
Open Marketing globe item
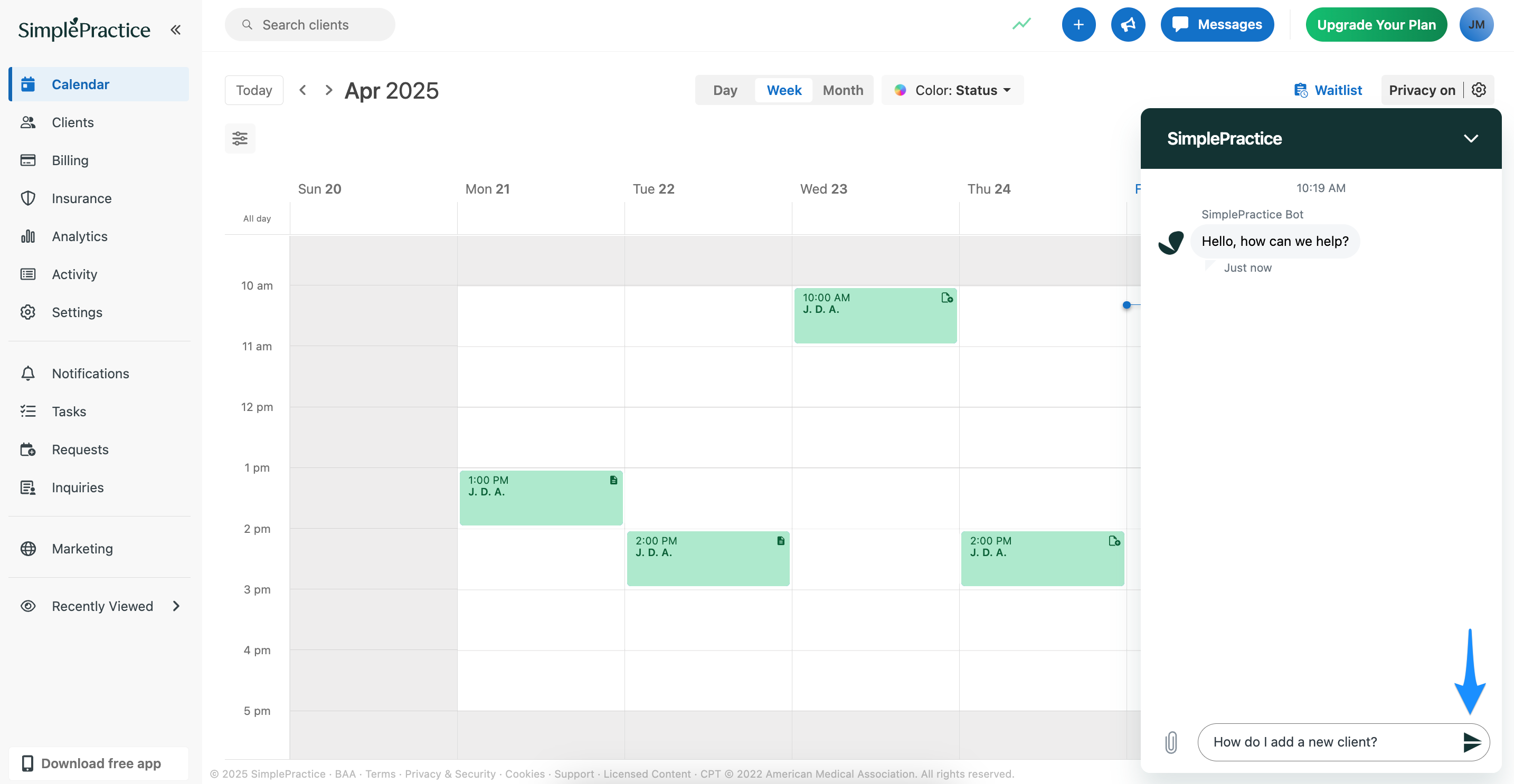pos(99,549)
